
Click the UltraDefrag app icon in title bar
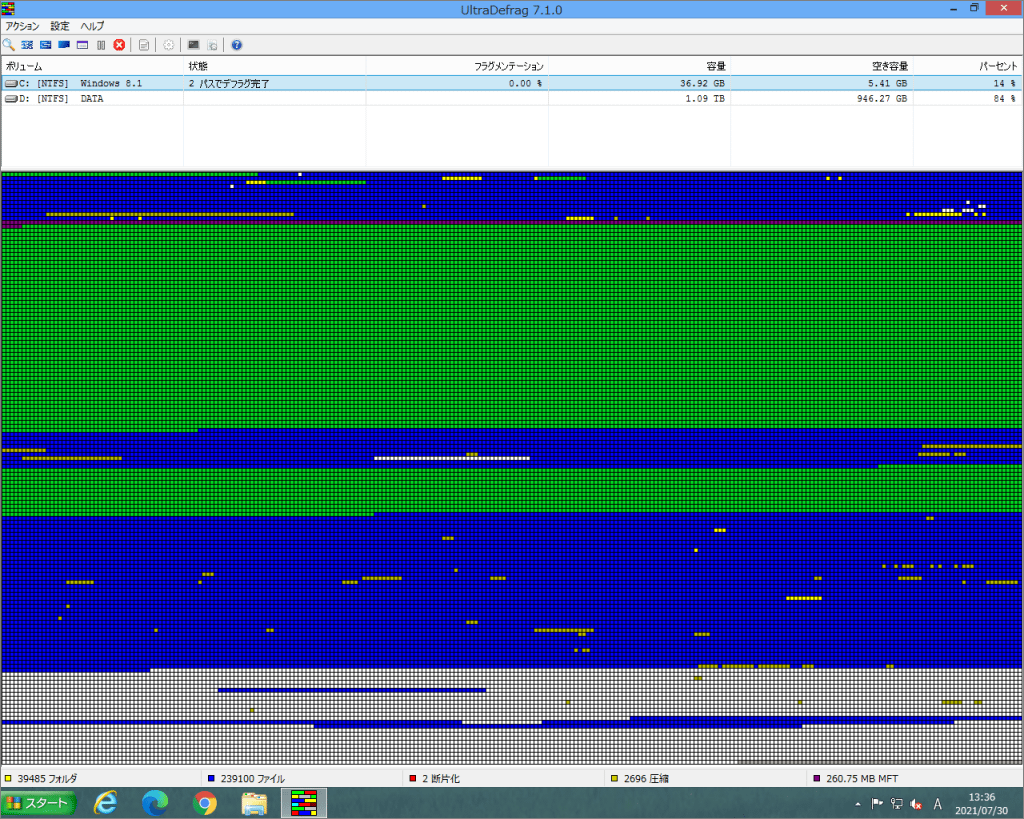click(8, 8)
